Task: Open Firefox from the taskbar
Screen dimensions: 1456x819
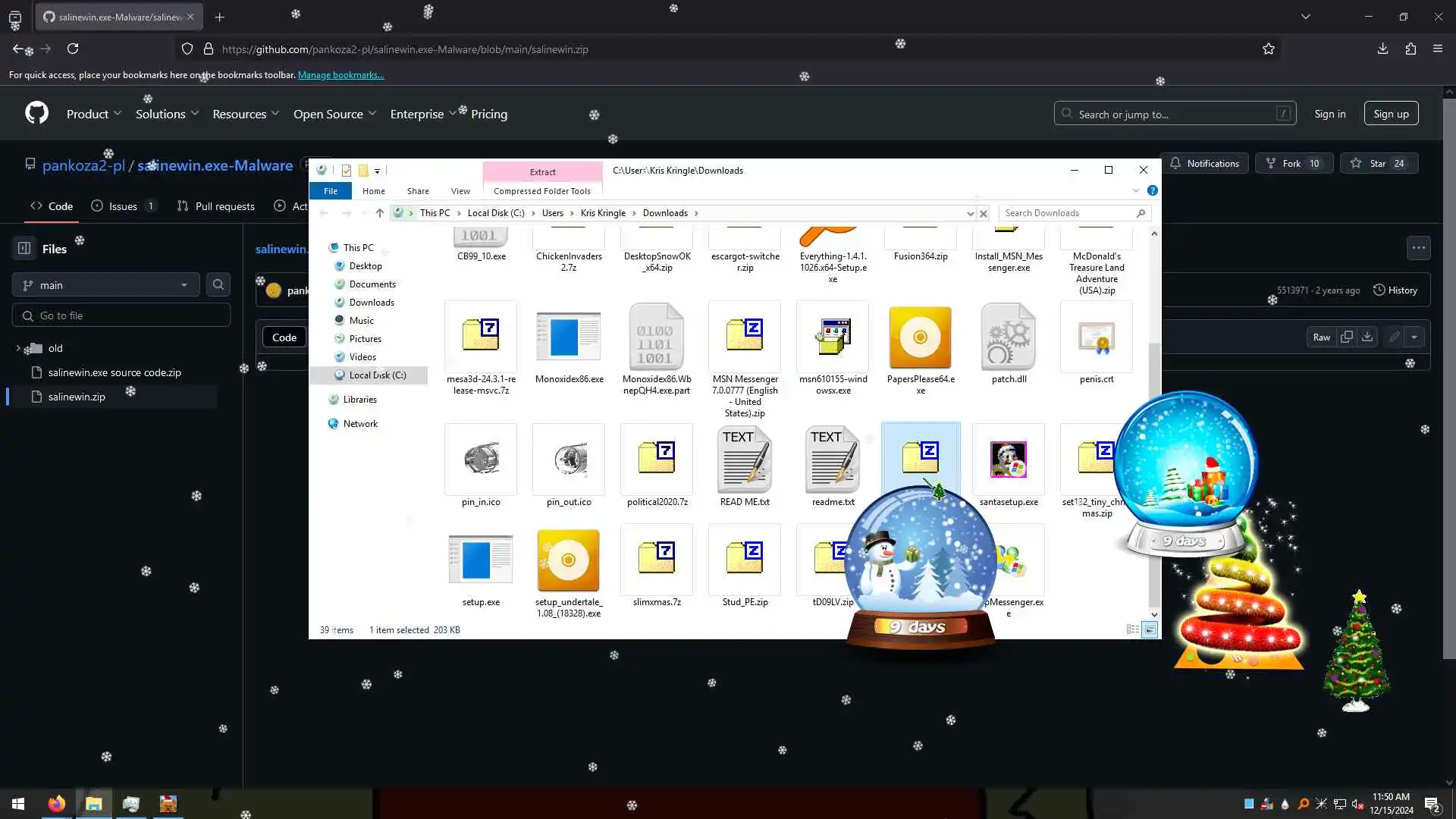Action: 57,804
